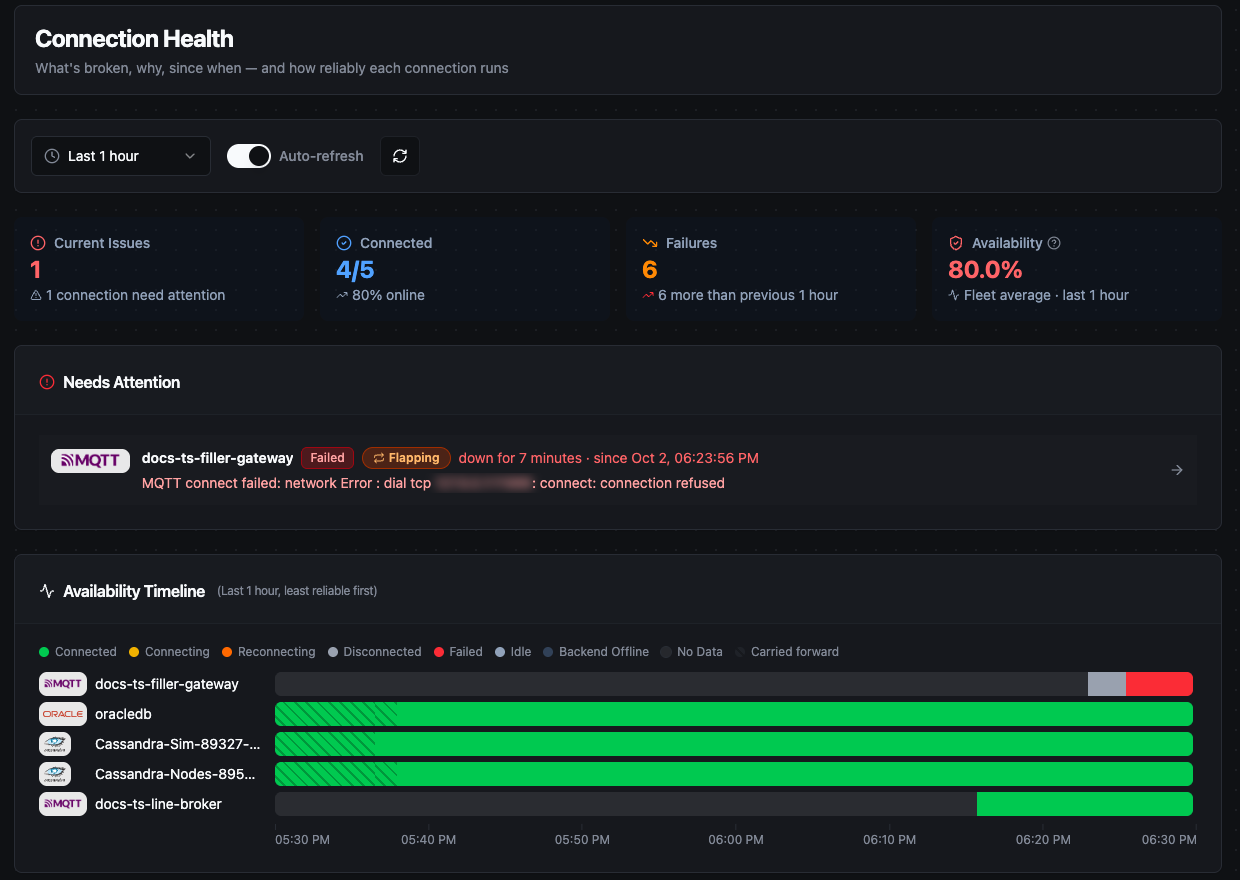Click gray Disconnected segment on docs-ts-filler-gateway bar
The width and height of the screenshot is (1240, 880).
[x=1107, y=684]
